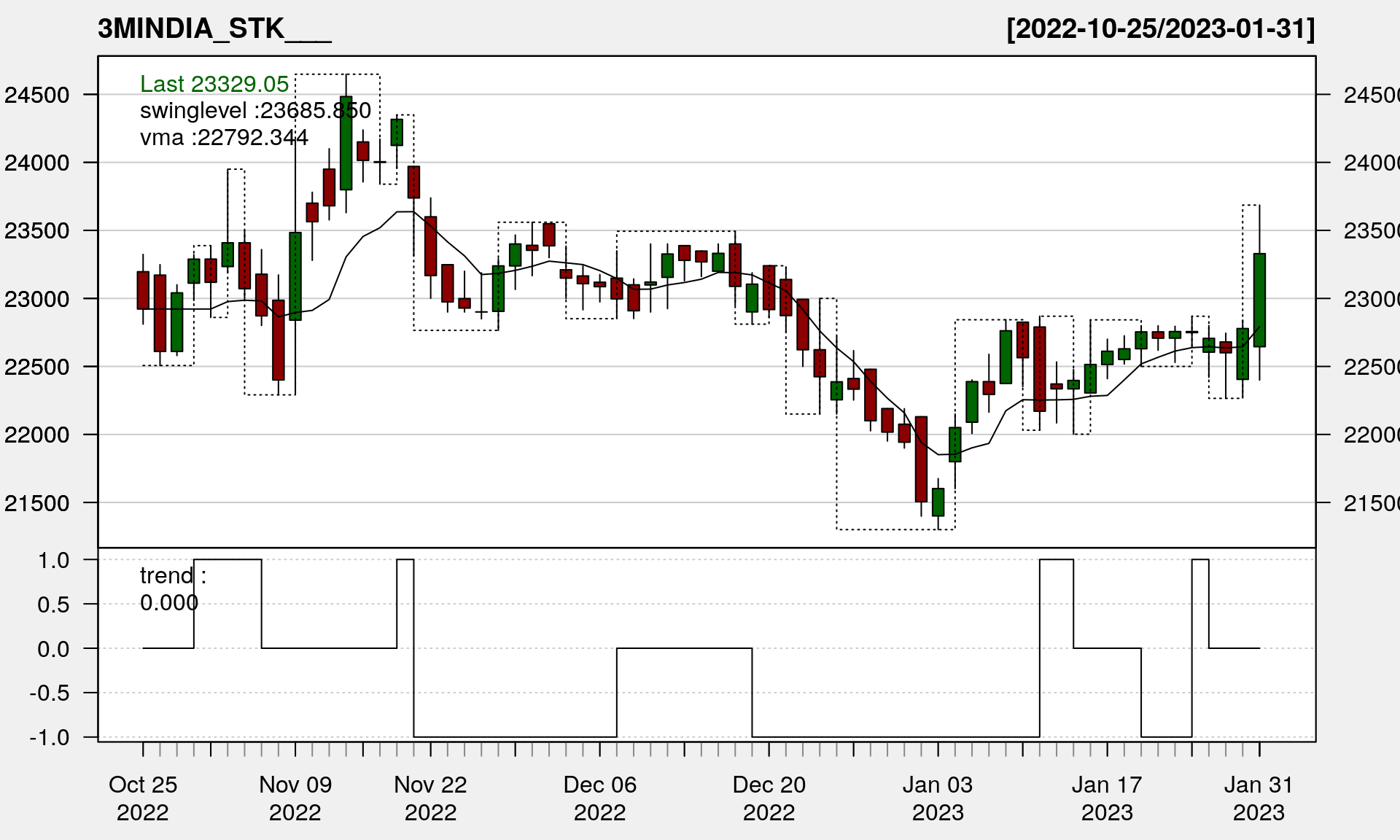Click the lowest green candle near 21500
The image size is (1400, 840).
pos(938,502)
